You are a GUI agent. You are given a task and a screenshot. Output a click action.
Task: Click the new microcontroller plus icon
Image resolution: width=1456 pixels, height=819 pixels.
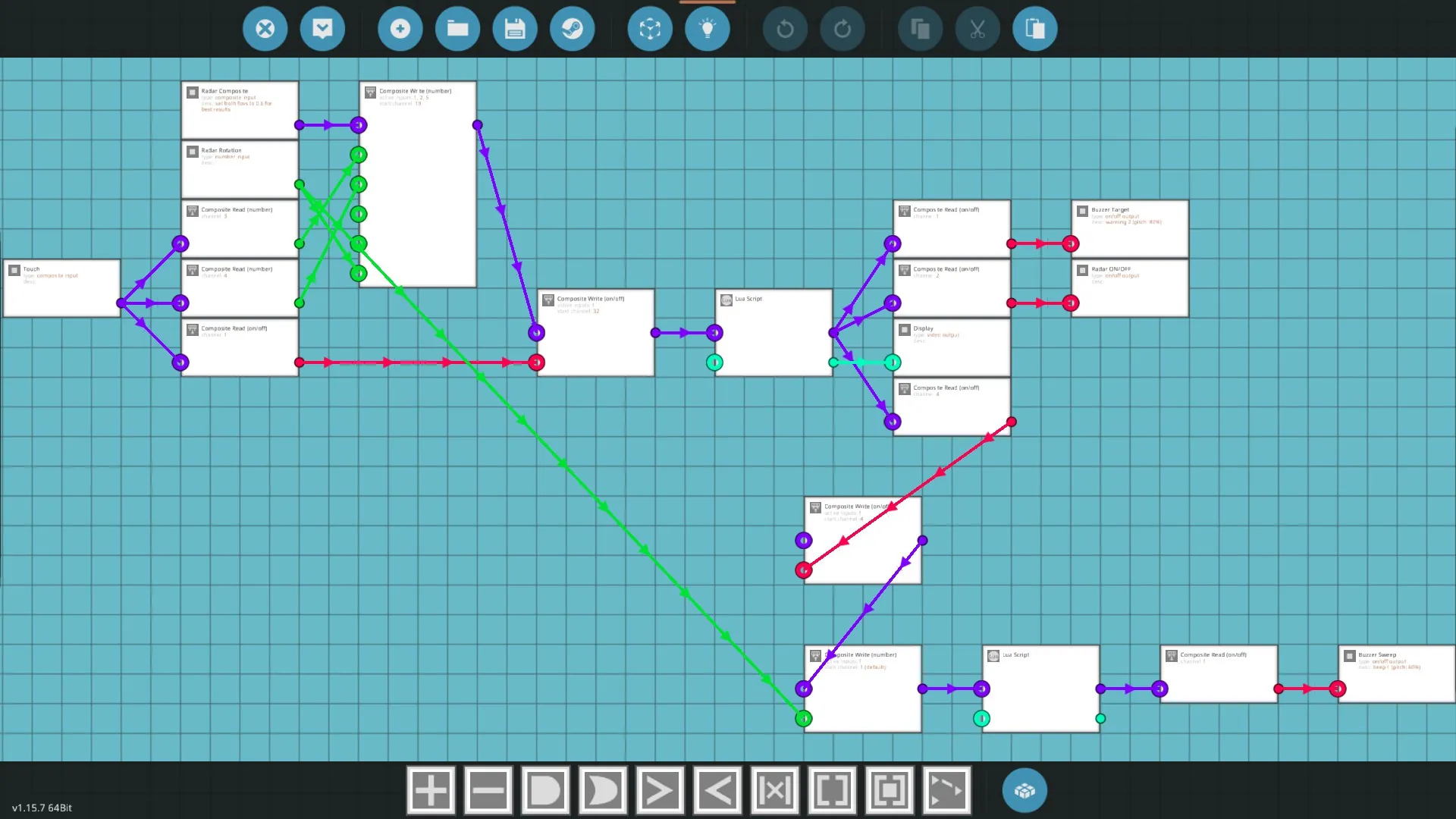(400, 29)
